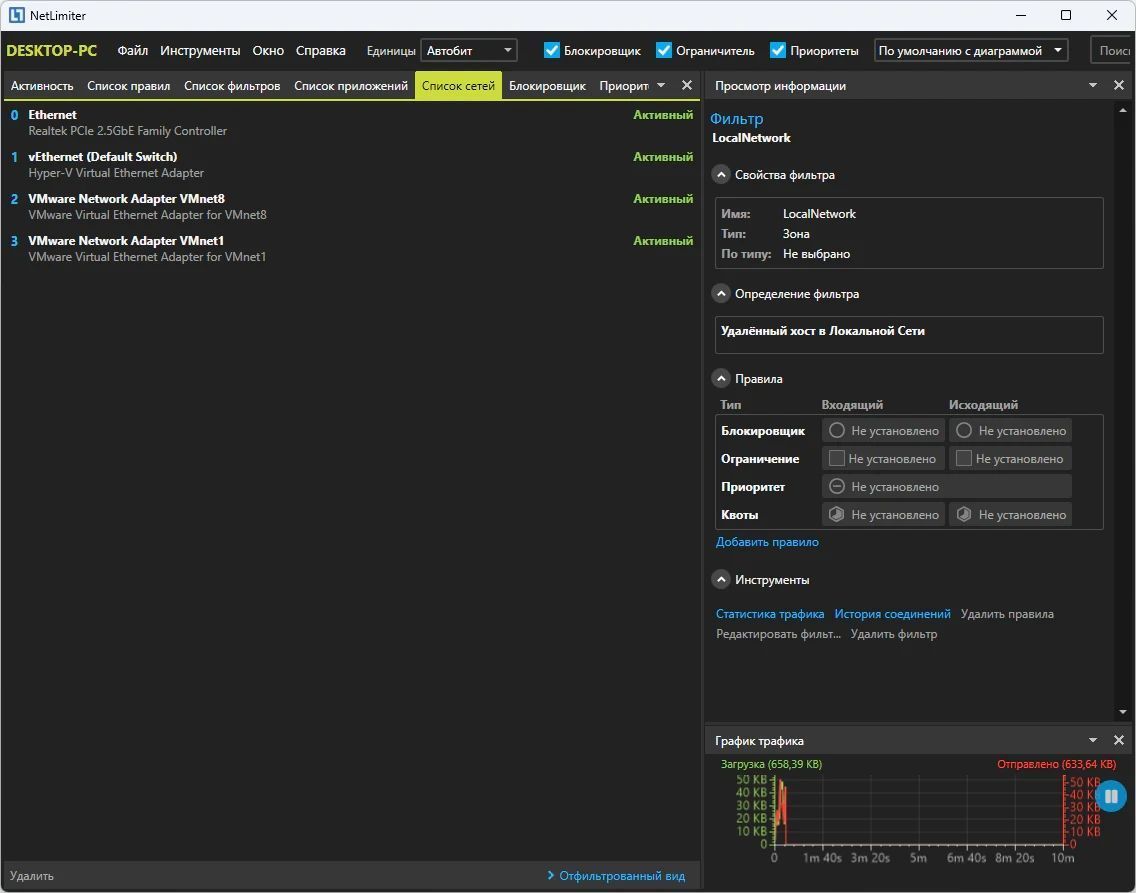
Task: Select incoming Блокировщик radio button
Action: coord(837,430)
